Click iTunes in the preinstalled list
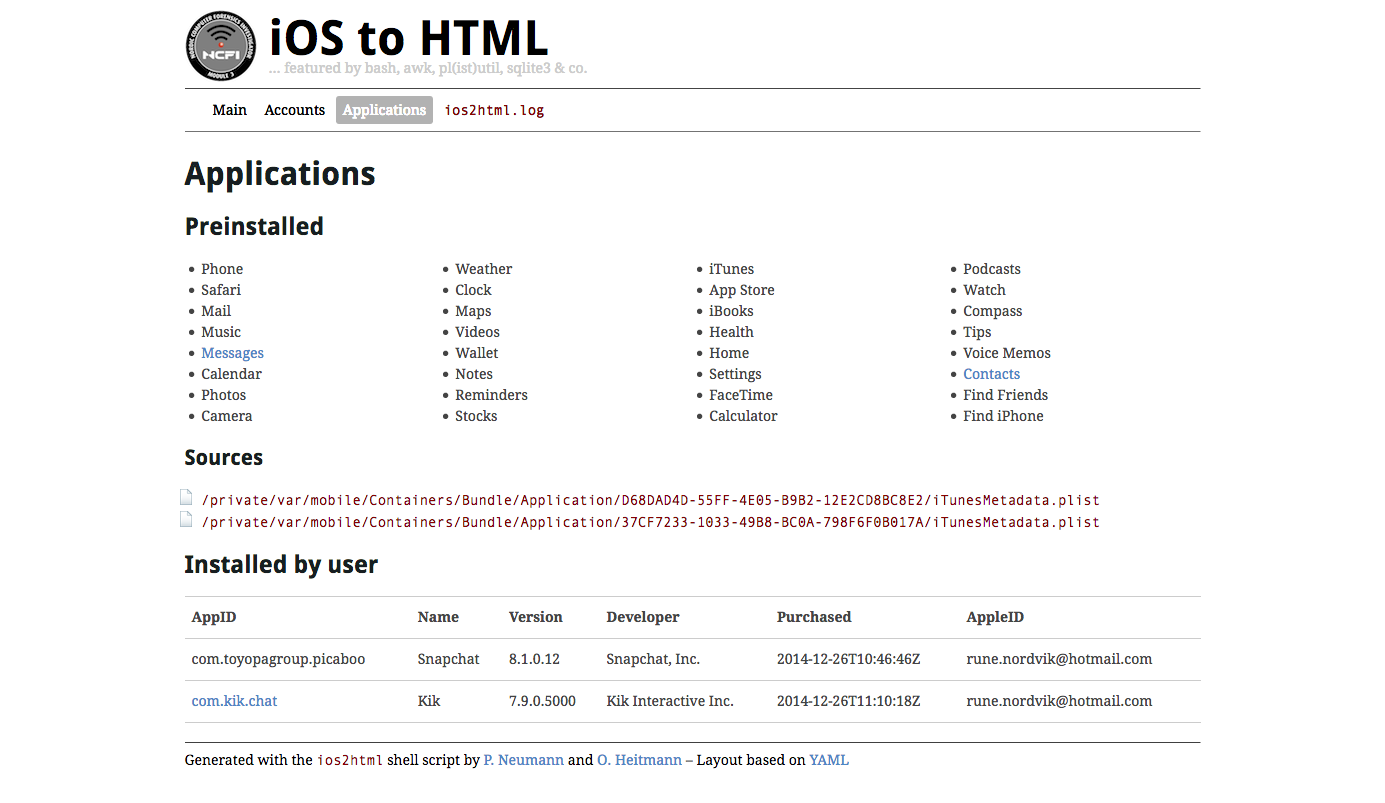Image resolution: width=1385 pixels, height=803 pixels. click(x=732, y=269)
